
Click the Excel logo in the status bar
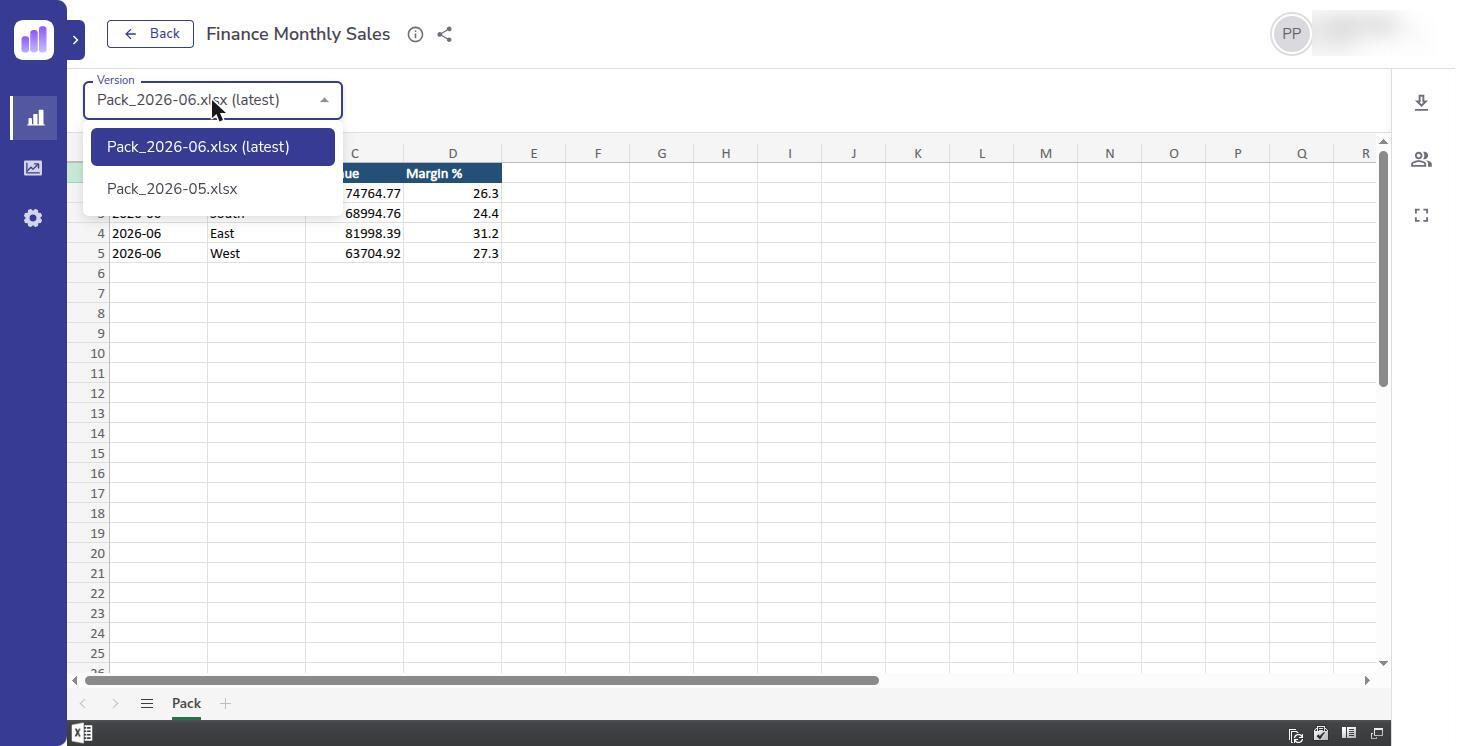pyautogui.click(x=82, y=733)
